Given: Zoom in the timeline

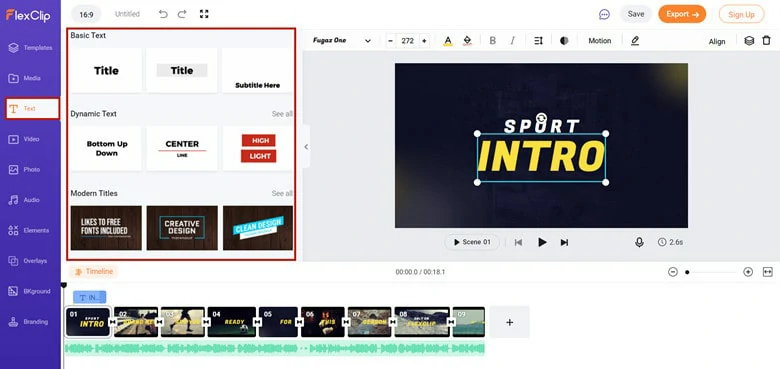Looking at the screenshot, I should coord(748,272).
